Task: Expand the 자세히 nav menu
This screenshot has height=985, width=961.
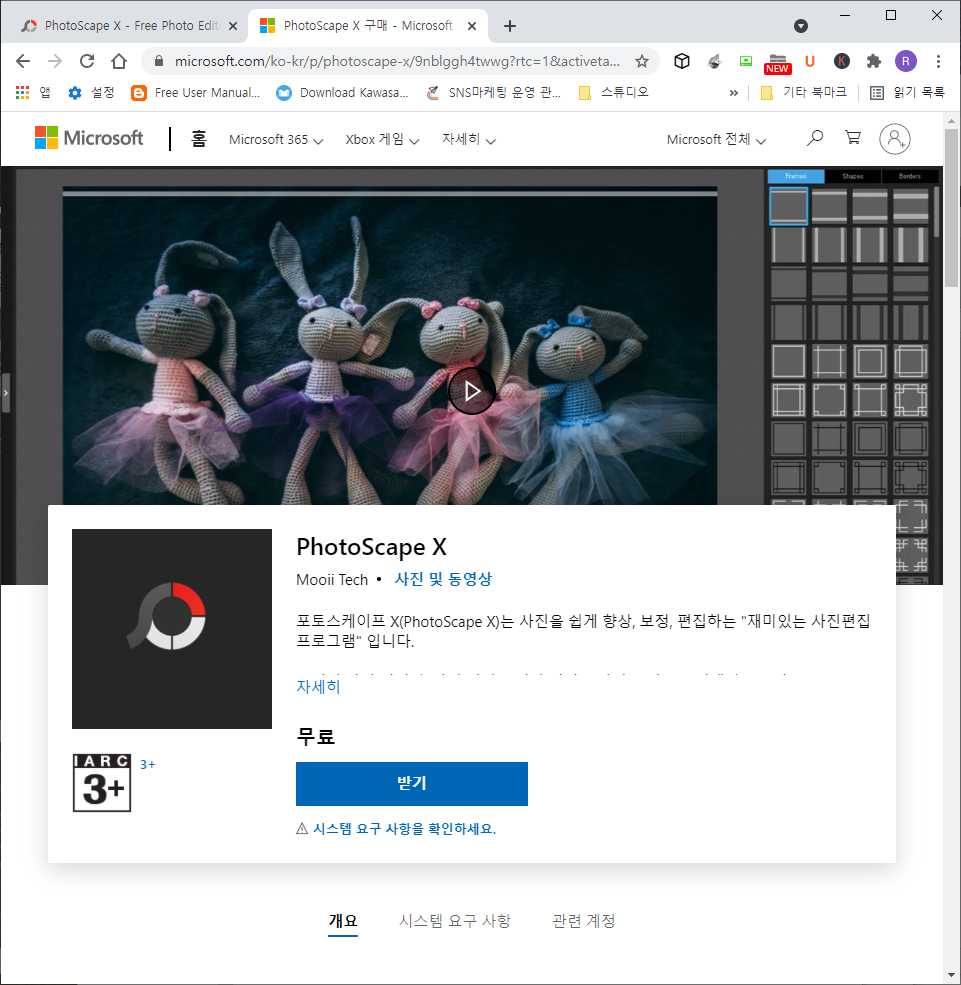Action: point(469,139)
